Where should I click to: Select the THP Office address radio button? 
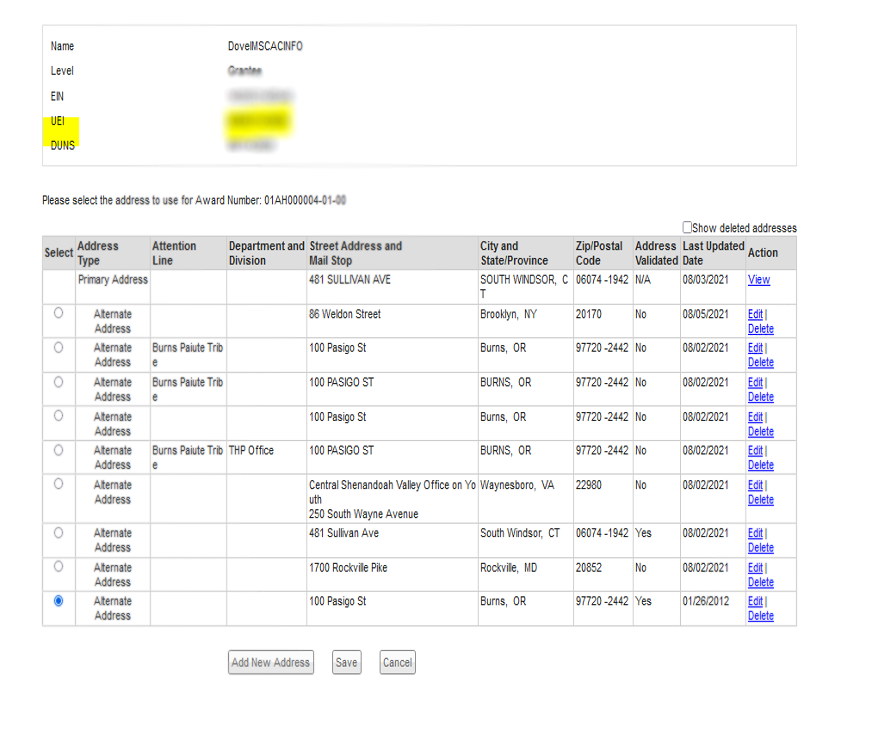(x=58, y=450)
